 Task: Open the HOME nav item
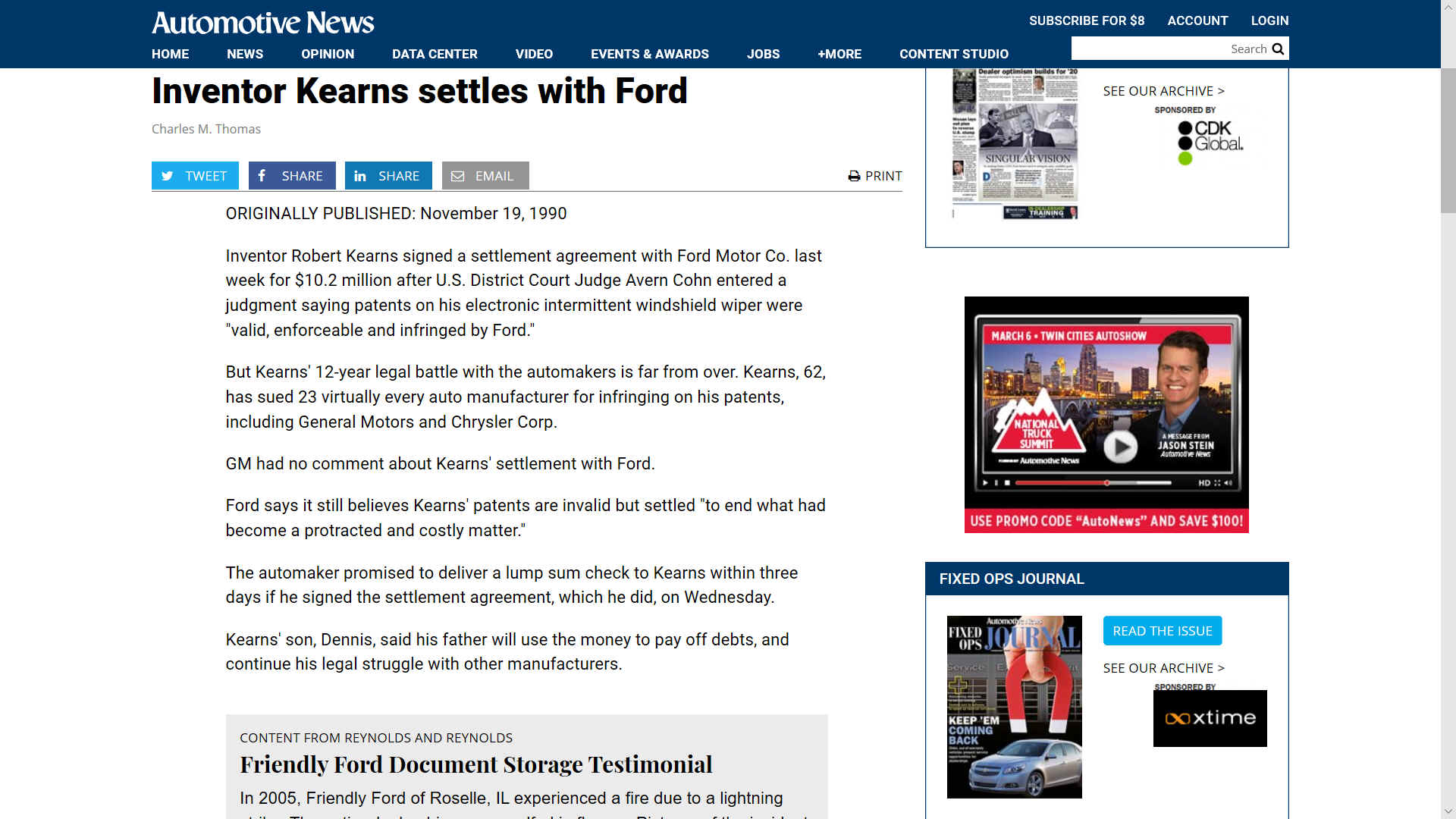[170, 54]
